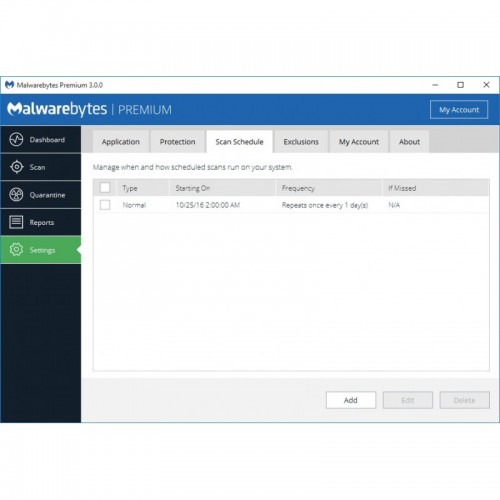Viewport: 500px width, 500px height.
Task: Click the Quarantine biohazard icon
Action: (16, 195)
